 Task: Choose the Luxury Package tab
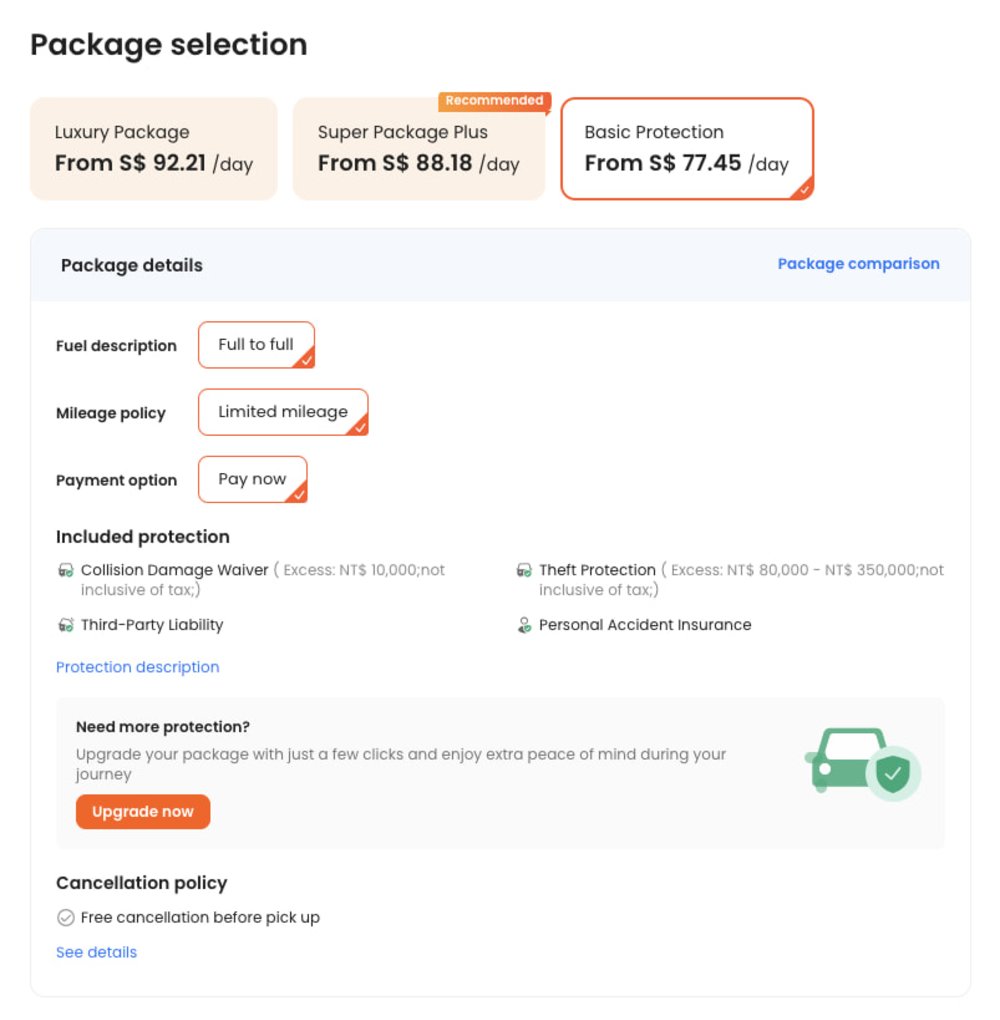(x=153, y=149)
